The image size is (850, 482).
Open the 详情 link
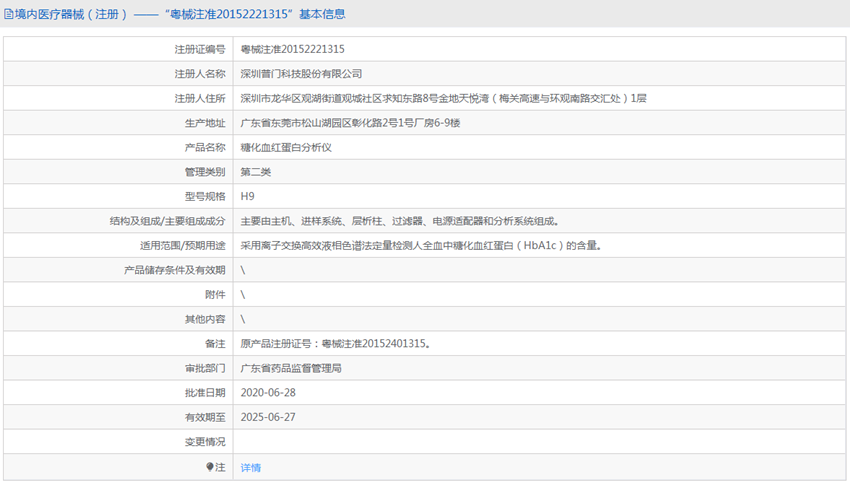[x=251, y=467]
